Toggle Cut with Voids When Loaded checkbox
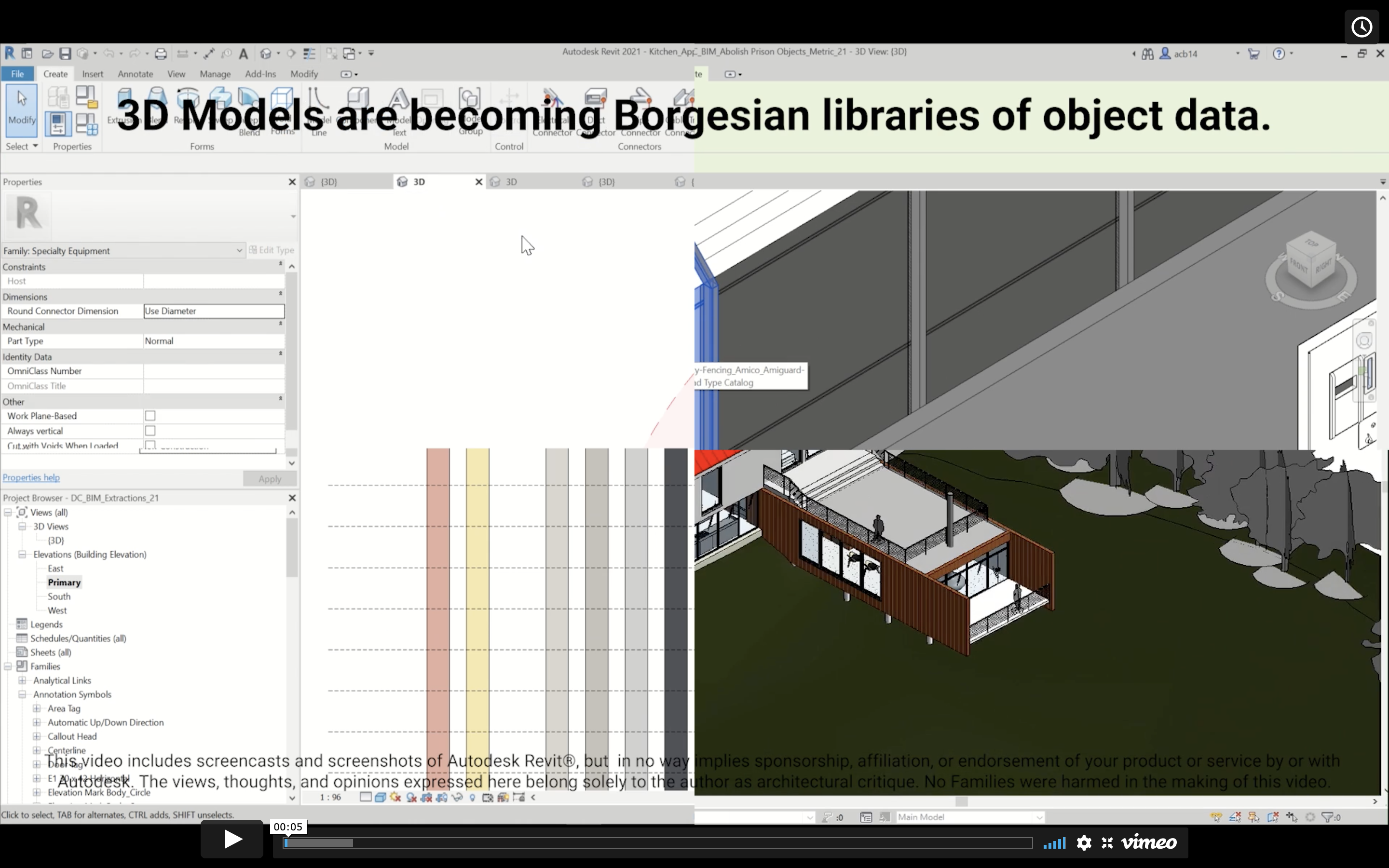Image resolution: width=1389 pixels, height=868 pixels. coord(150,445)
